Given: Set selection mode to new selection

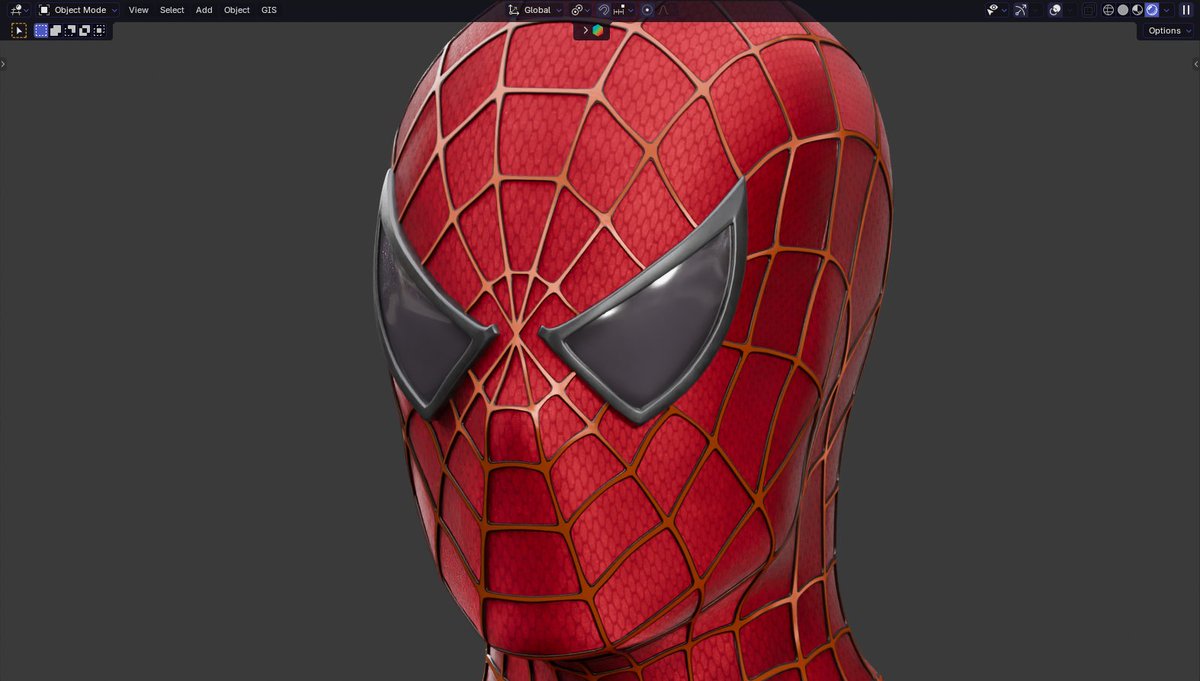Looking at the screenshot, I should pyautogui.click(x=41, y=31).
